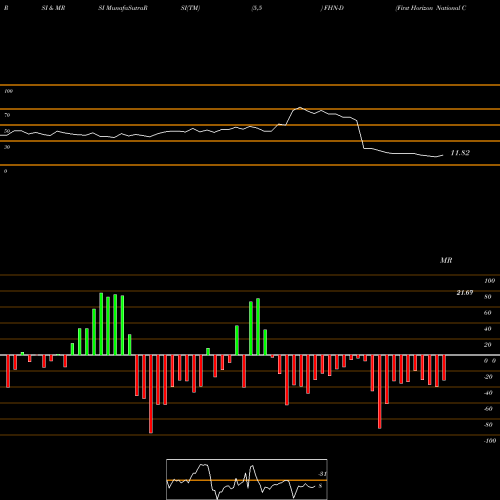Click the "20" label on the MR axis
500x500 pixels.
(487, 345)
